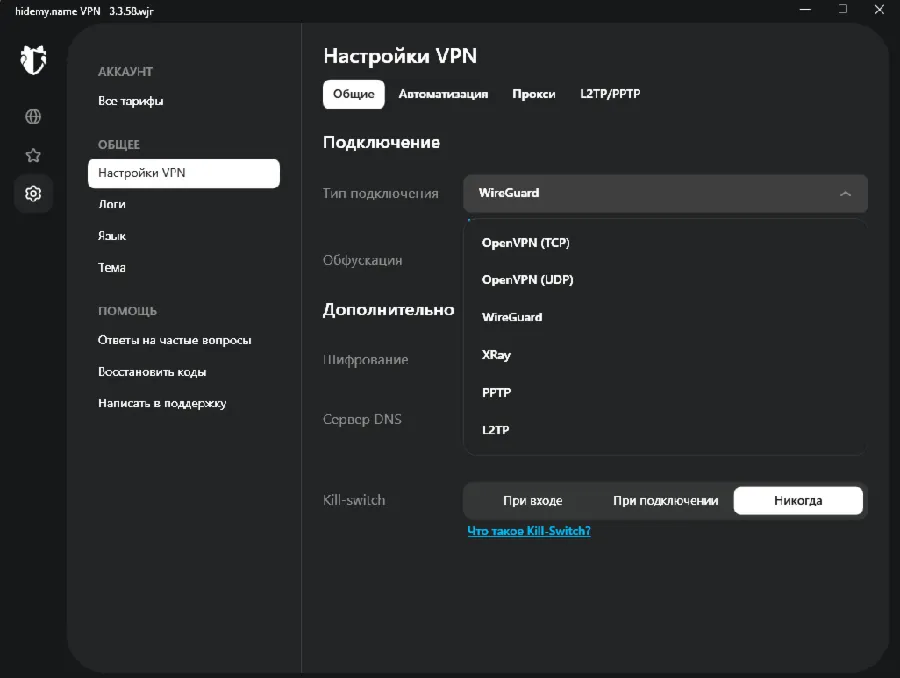Set Kill-switch to При входе
Viewport: 900px width, 678px height.
pyautogui.click(x=533, y=501)
